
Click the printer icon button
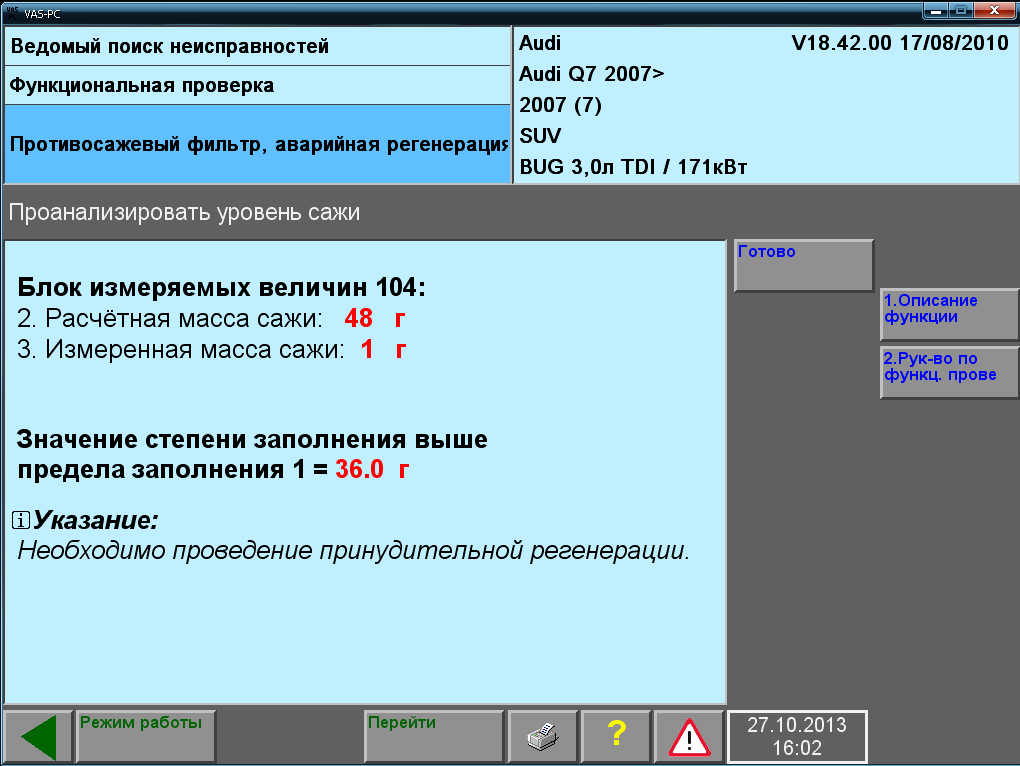point(543,737)
